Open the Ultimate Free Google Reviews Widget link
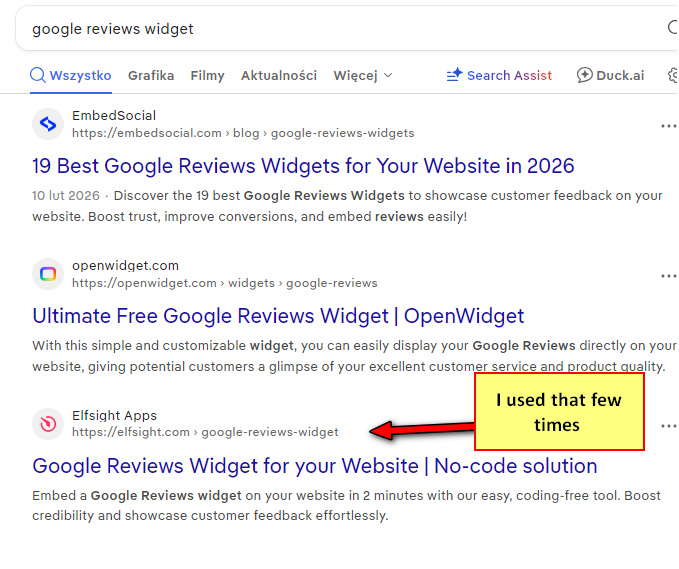 (278, 316)
